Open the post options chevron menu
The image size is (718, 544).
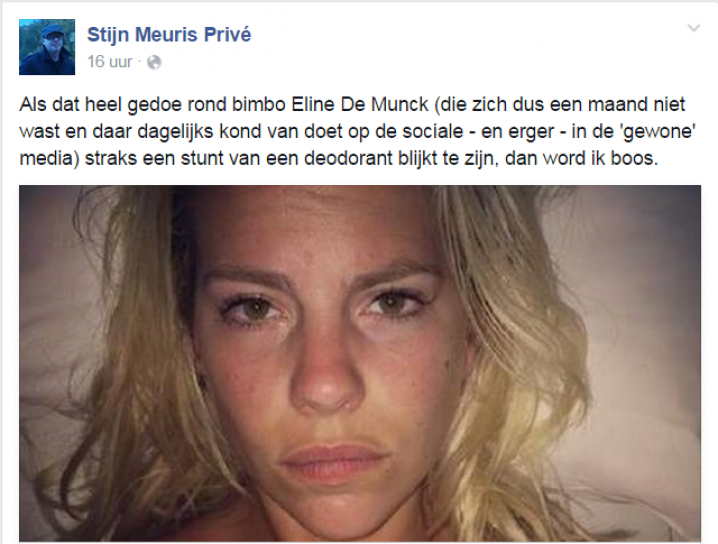694,28
